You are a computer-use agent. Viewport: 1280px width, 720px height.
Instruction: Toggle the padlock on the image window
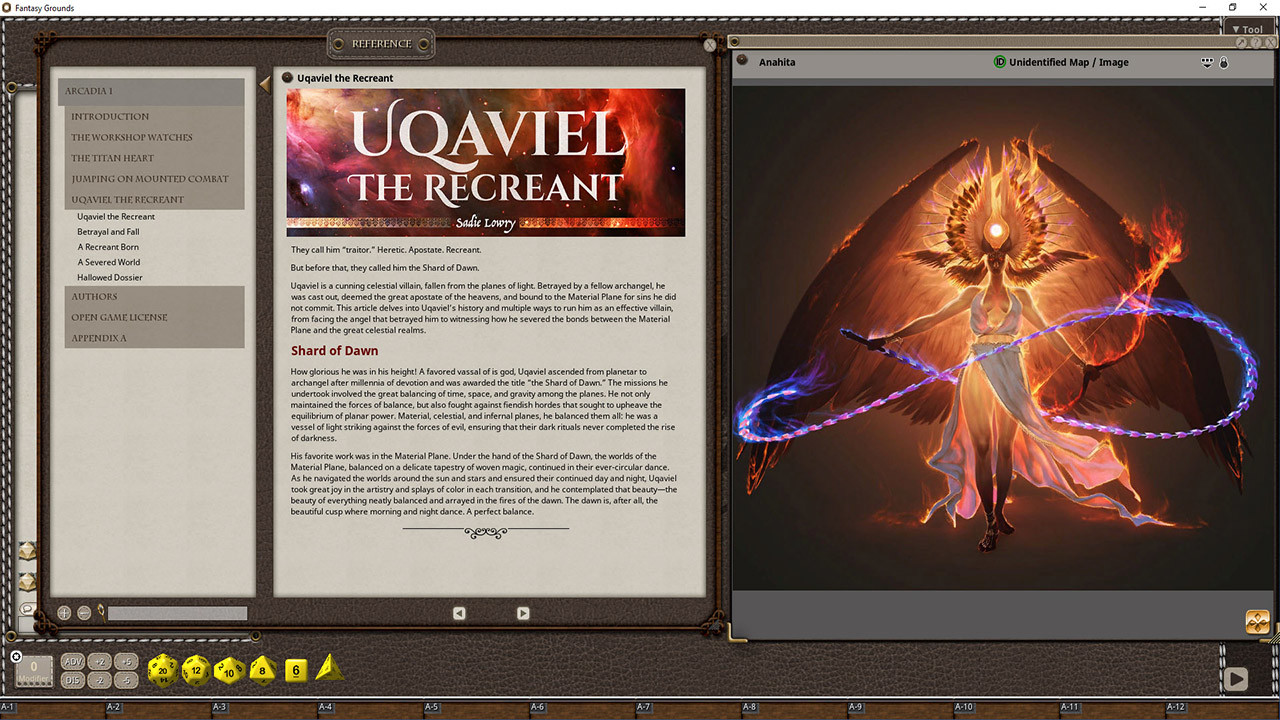coord(1223,62)
